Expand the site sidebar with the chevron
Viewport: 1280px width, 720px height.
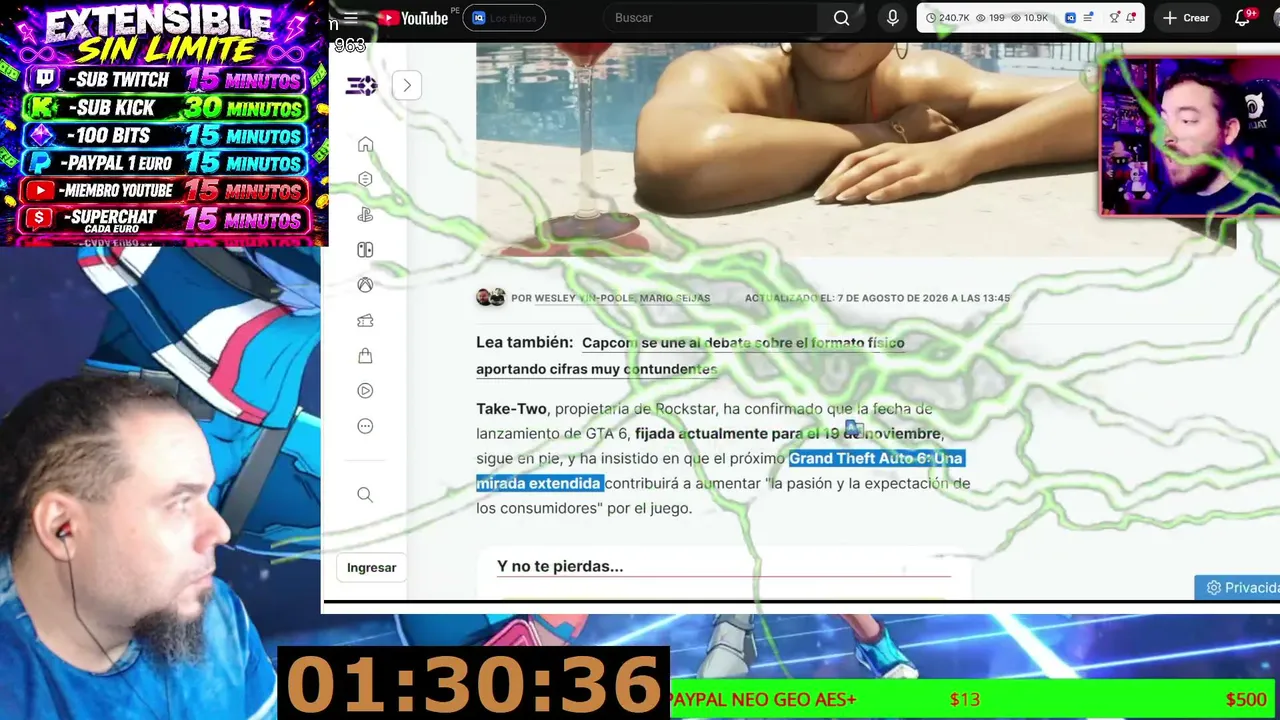pos(407,85)
